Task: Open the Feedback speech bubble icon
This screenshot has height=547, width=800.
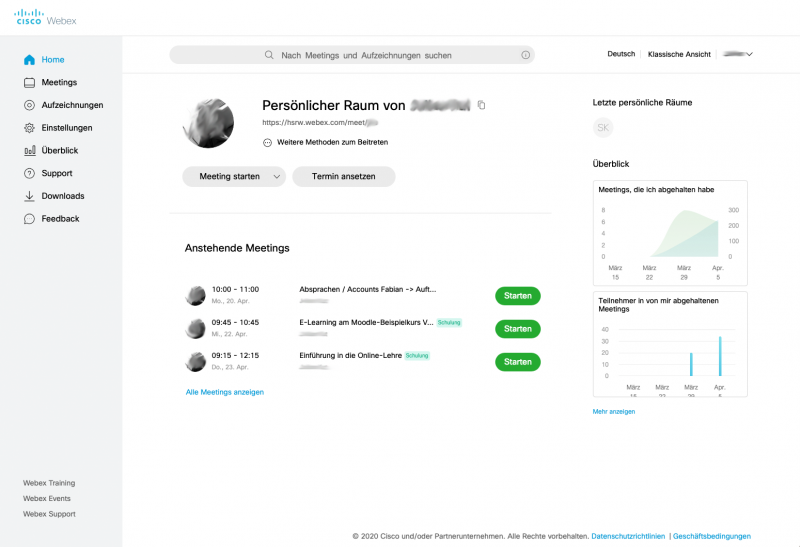Action: coord(29,219)
